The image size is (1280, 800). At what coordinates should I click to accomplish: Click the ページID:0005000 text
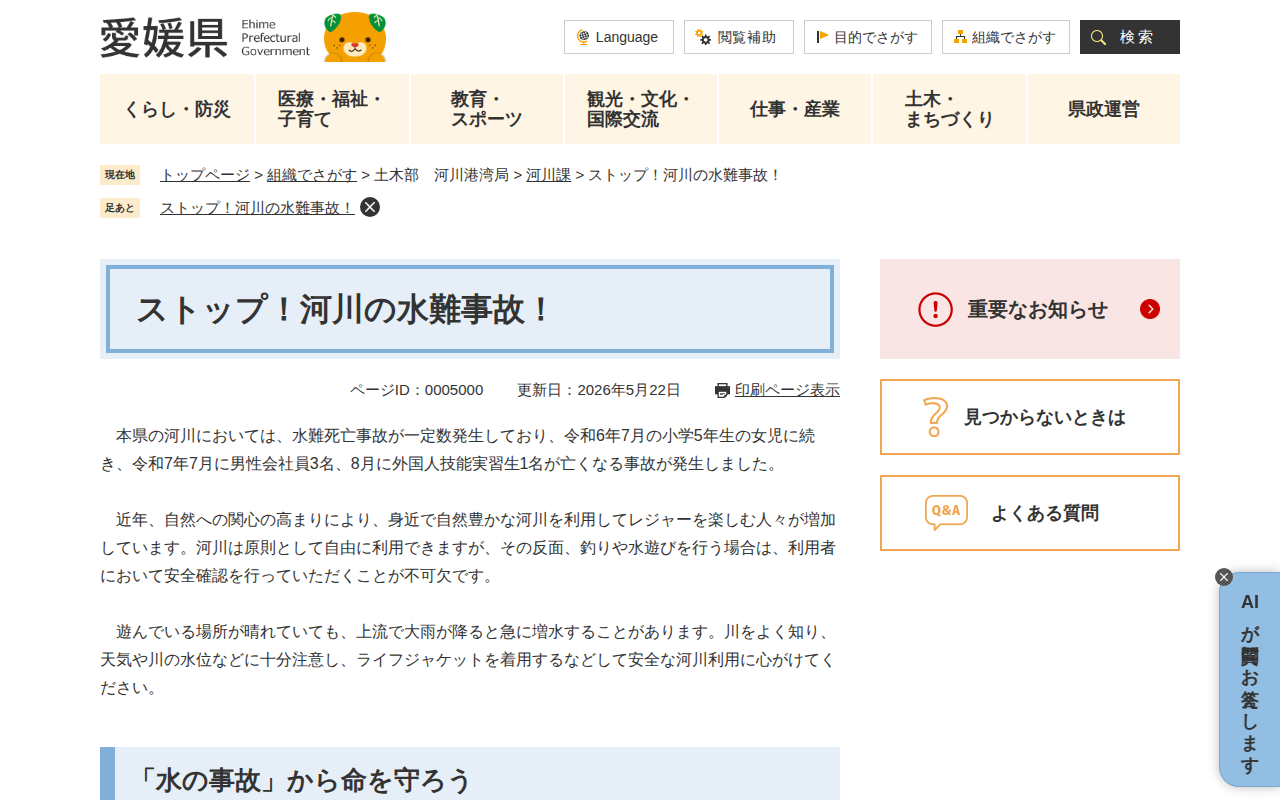click(416, 390)
